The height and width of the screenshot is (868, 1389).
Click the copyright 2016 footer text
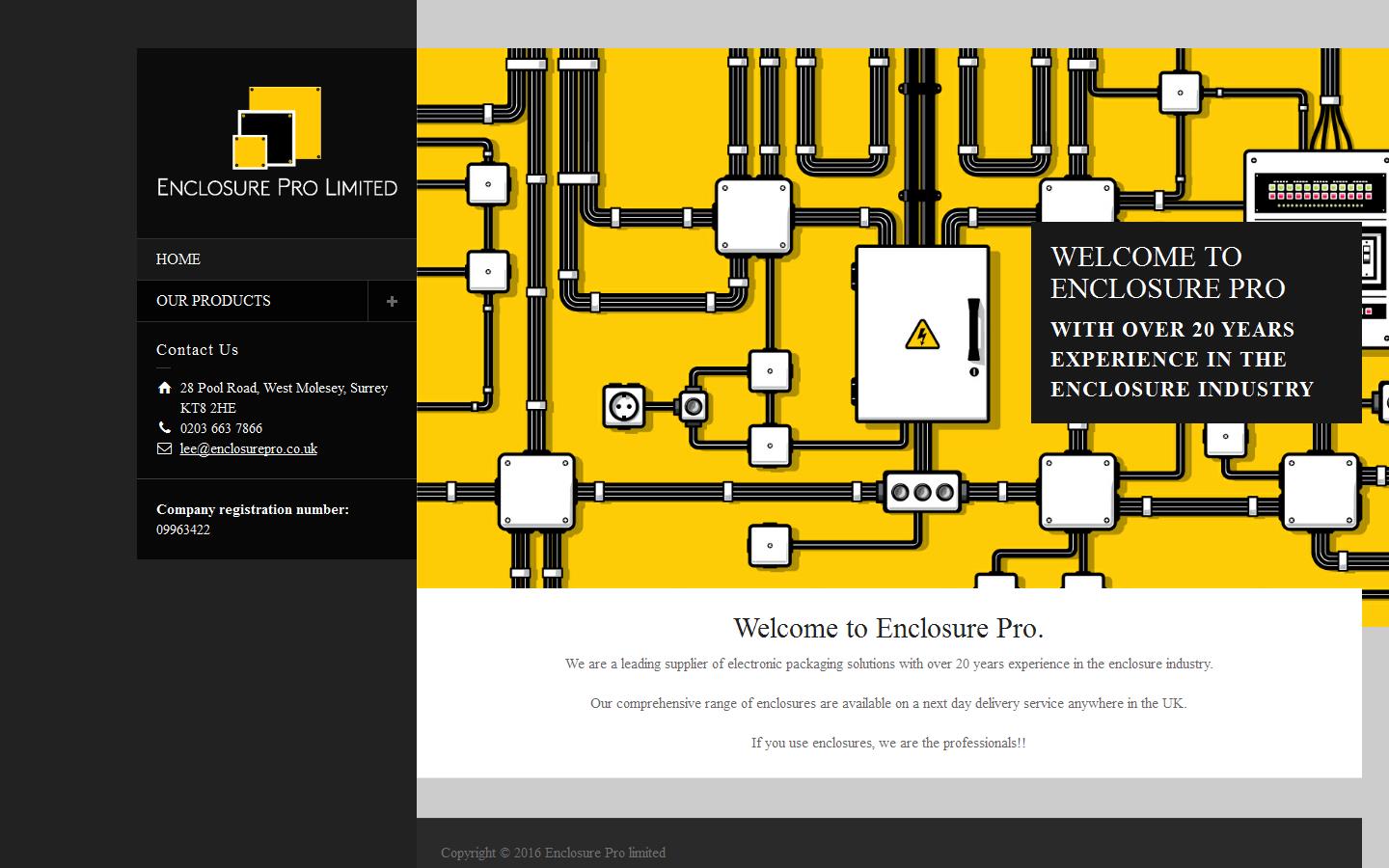[x=553, y=853]
